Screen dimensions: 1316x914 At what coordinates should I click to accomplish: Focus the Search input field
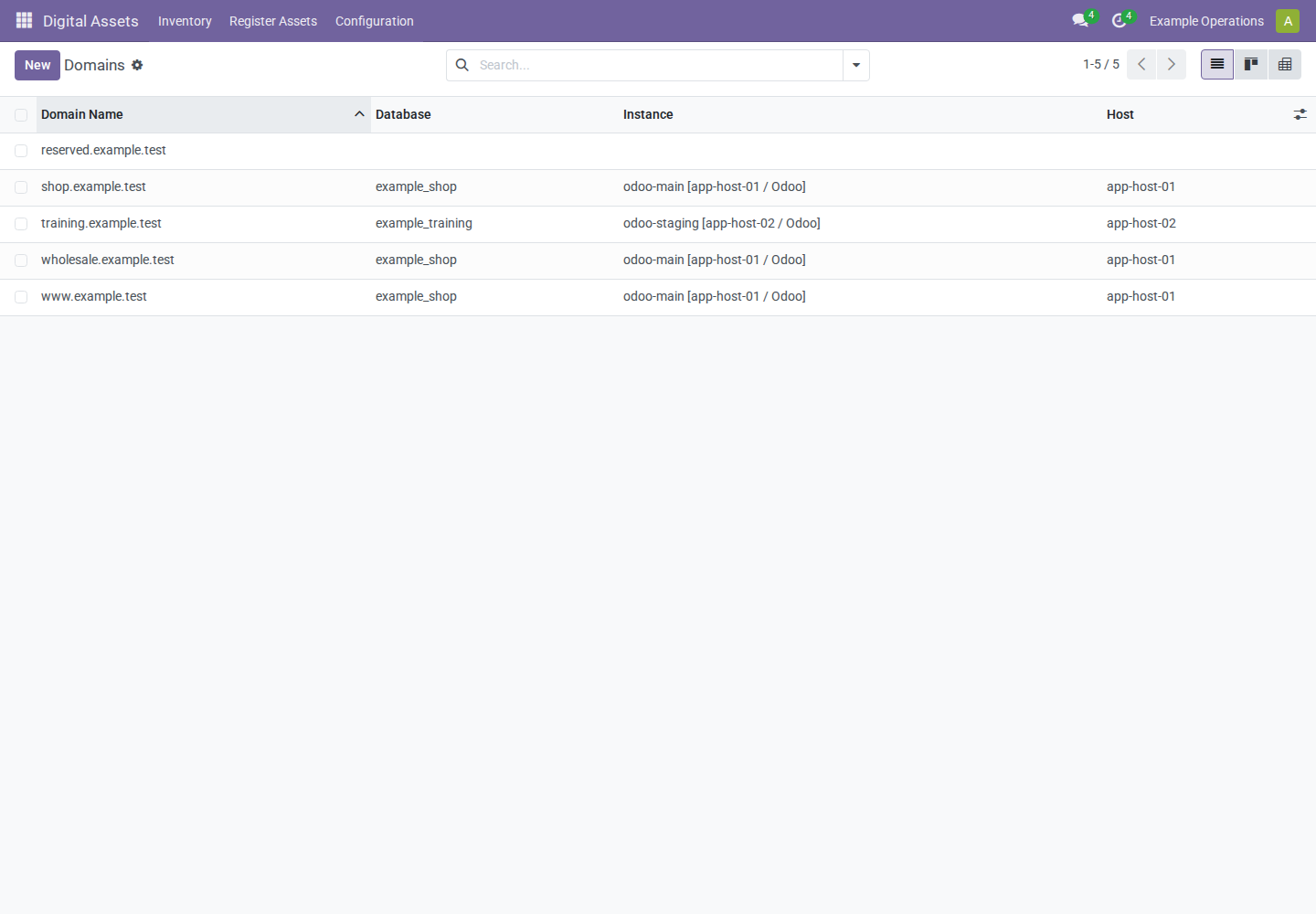658,65
